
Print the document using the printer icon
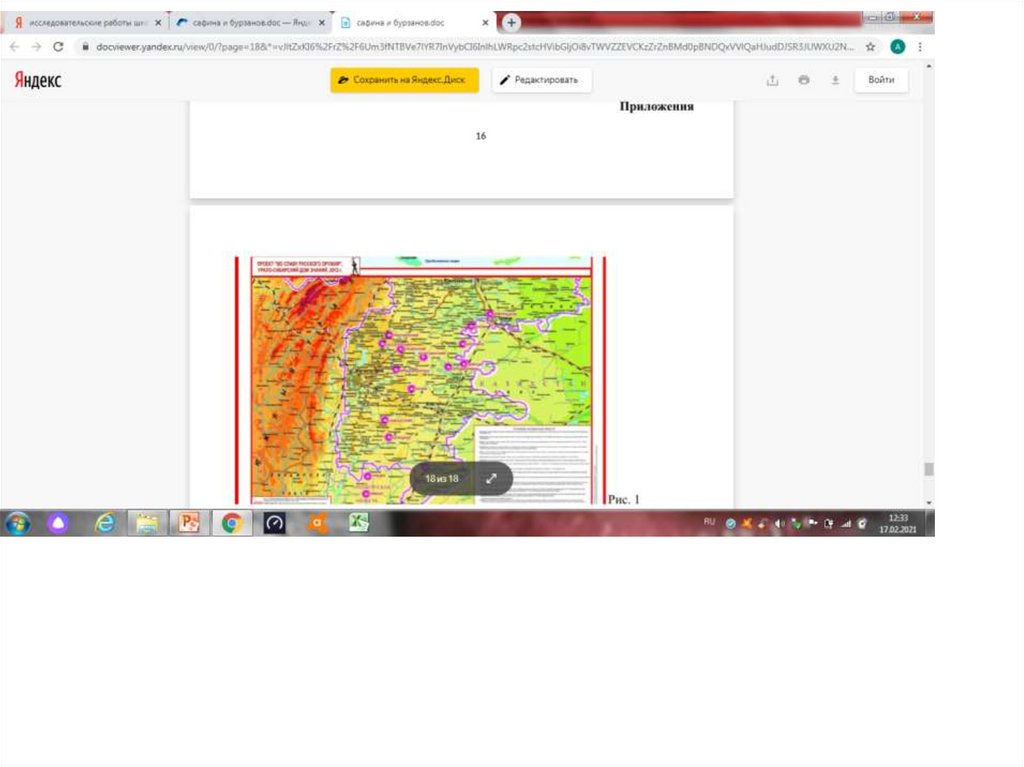point(803,81)
